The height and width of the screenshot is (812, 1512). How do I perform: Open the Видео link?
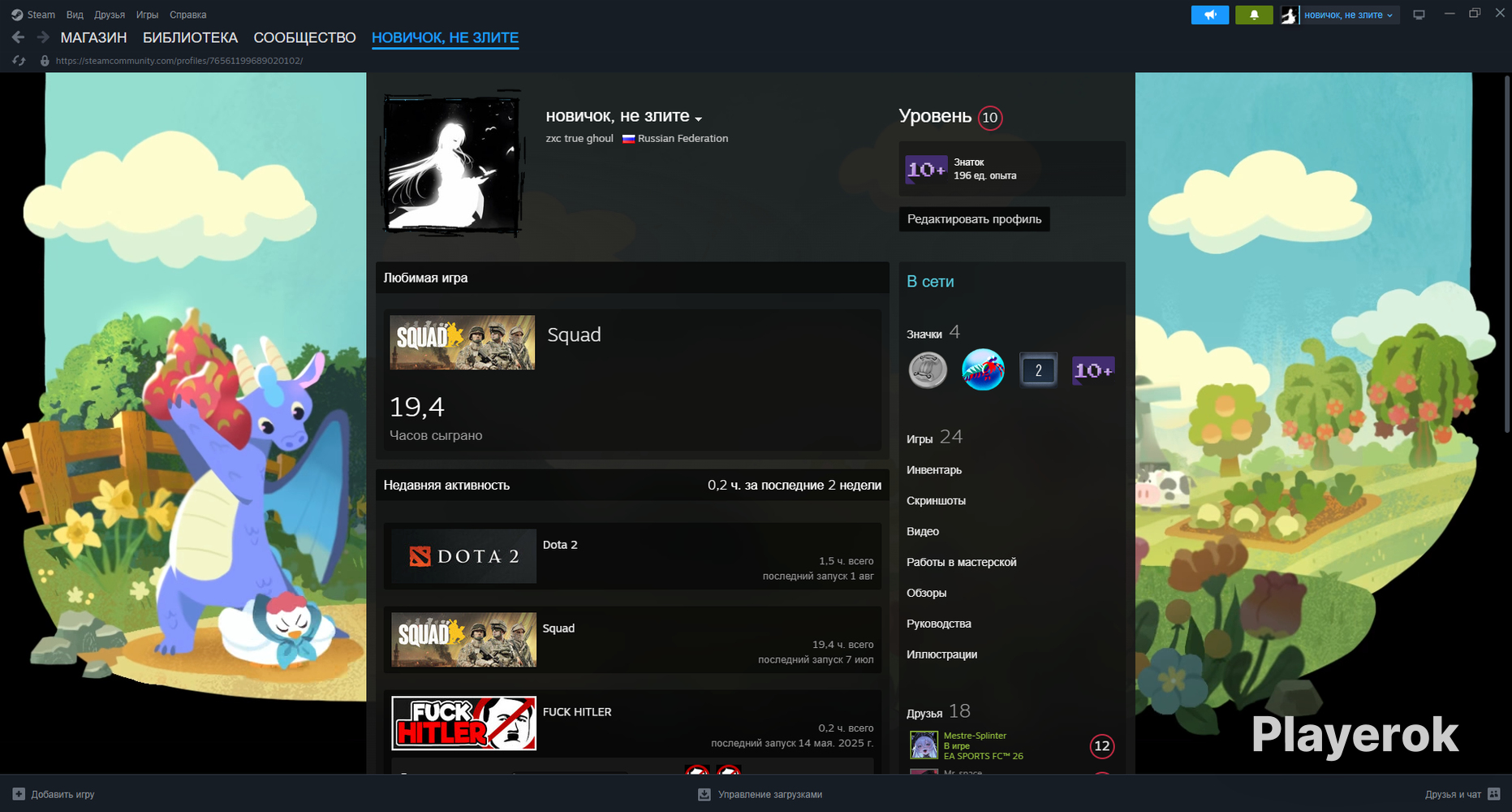click(923, 532)
